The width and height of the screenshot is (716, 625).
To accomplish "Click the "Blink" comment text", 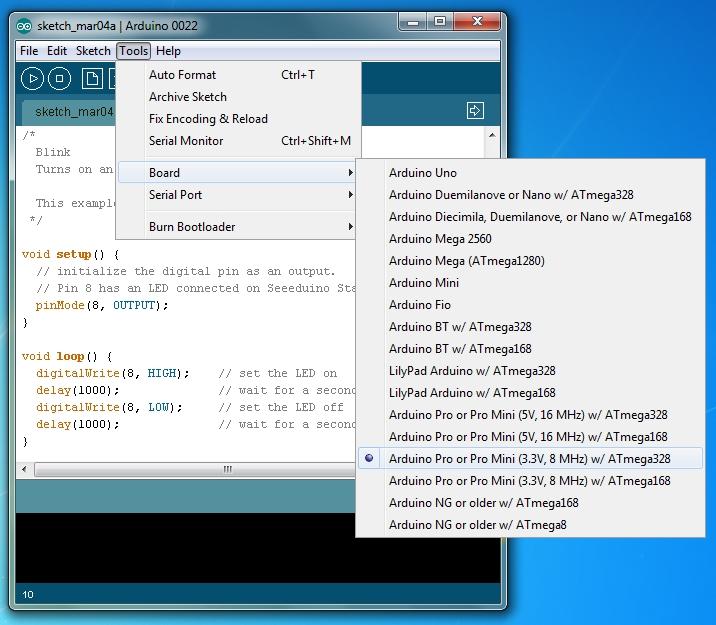I will click(x=53, y=152).
